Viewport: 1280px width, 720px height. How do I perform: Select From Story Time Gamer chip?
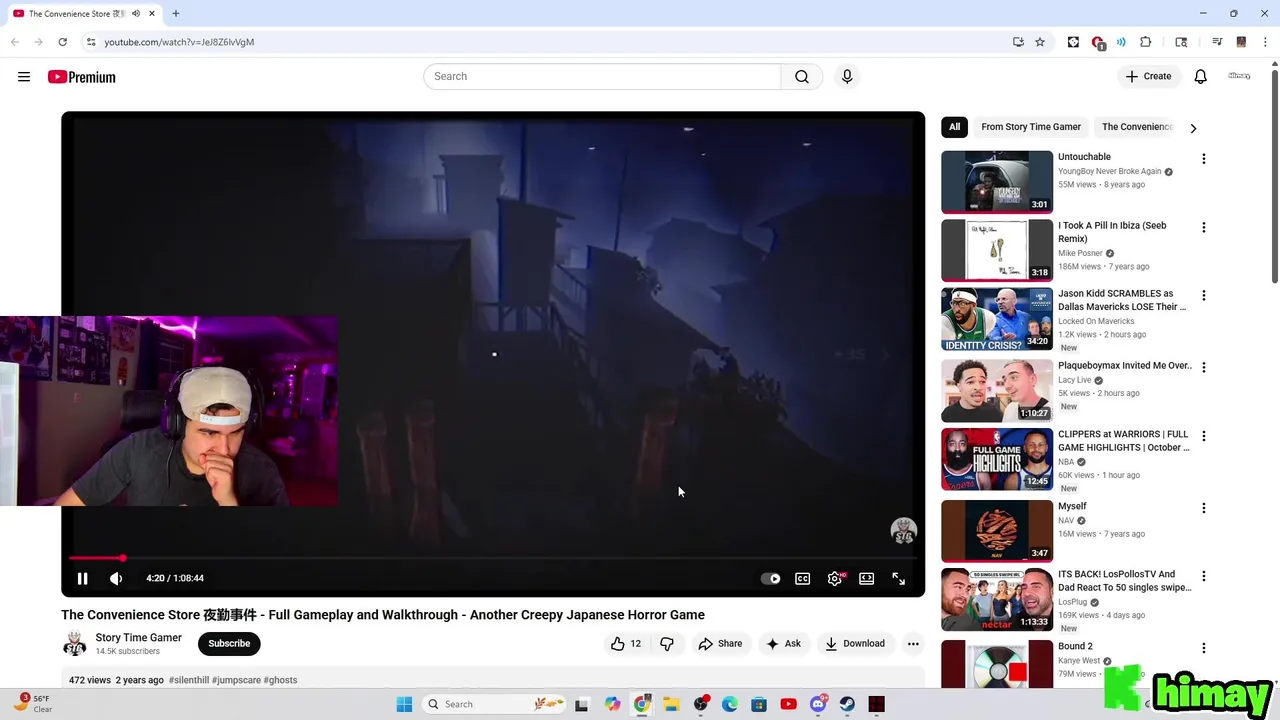(1031, 127)
